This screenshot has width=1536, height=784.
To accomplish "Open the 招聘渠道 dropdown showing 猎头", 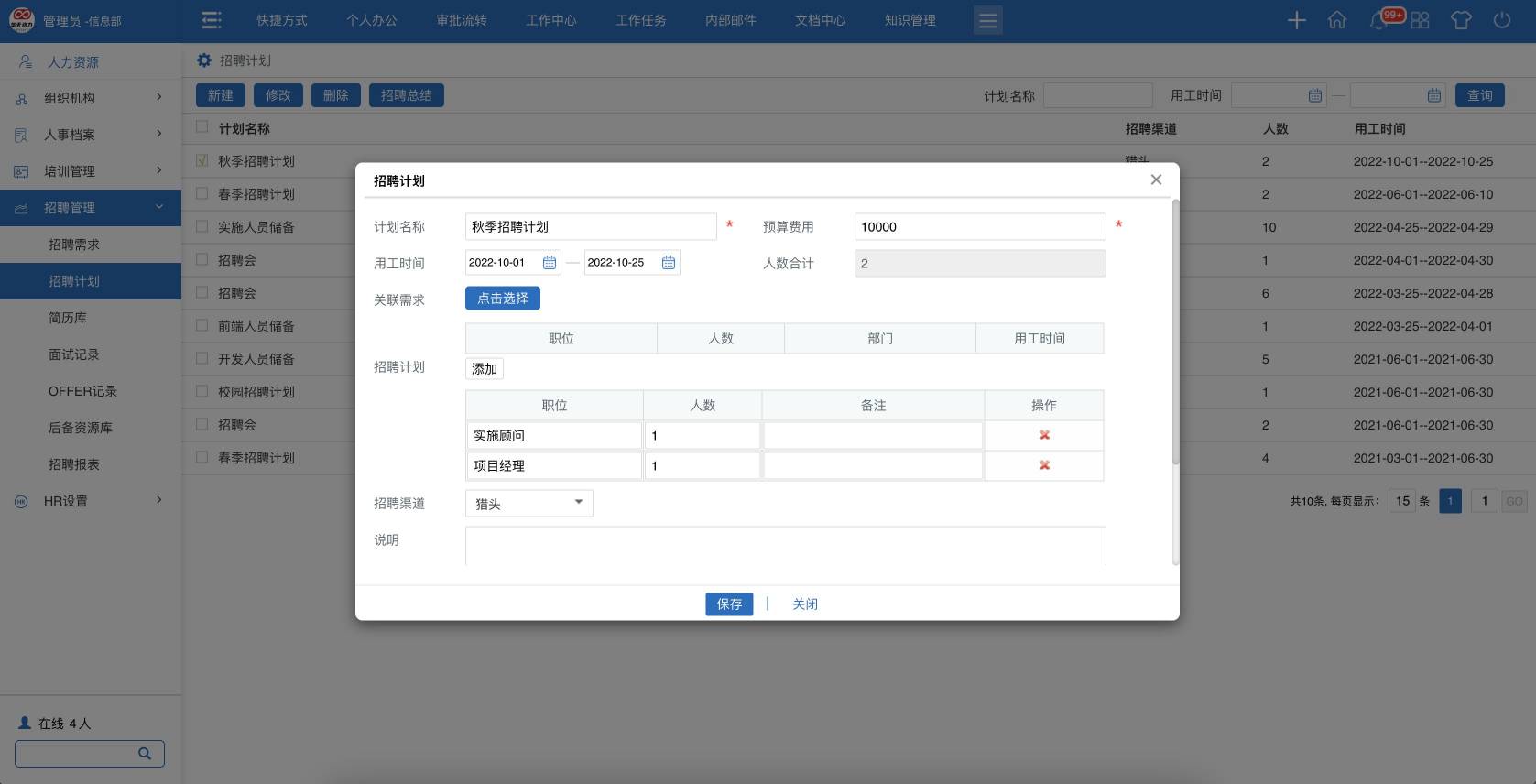I will [x=529, y=503].
